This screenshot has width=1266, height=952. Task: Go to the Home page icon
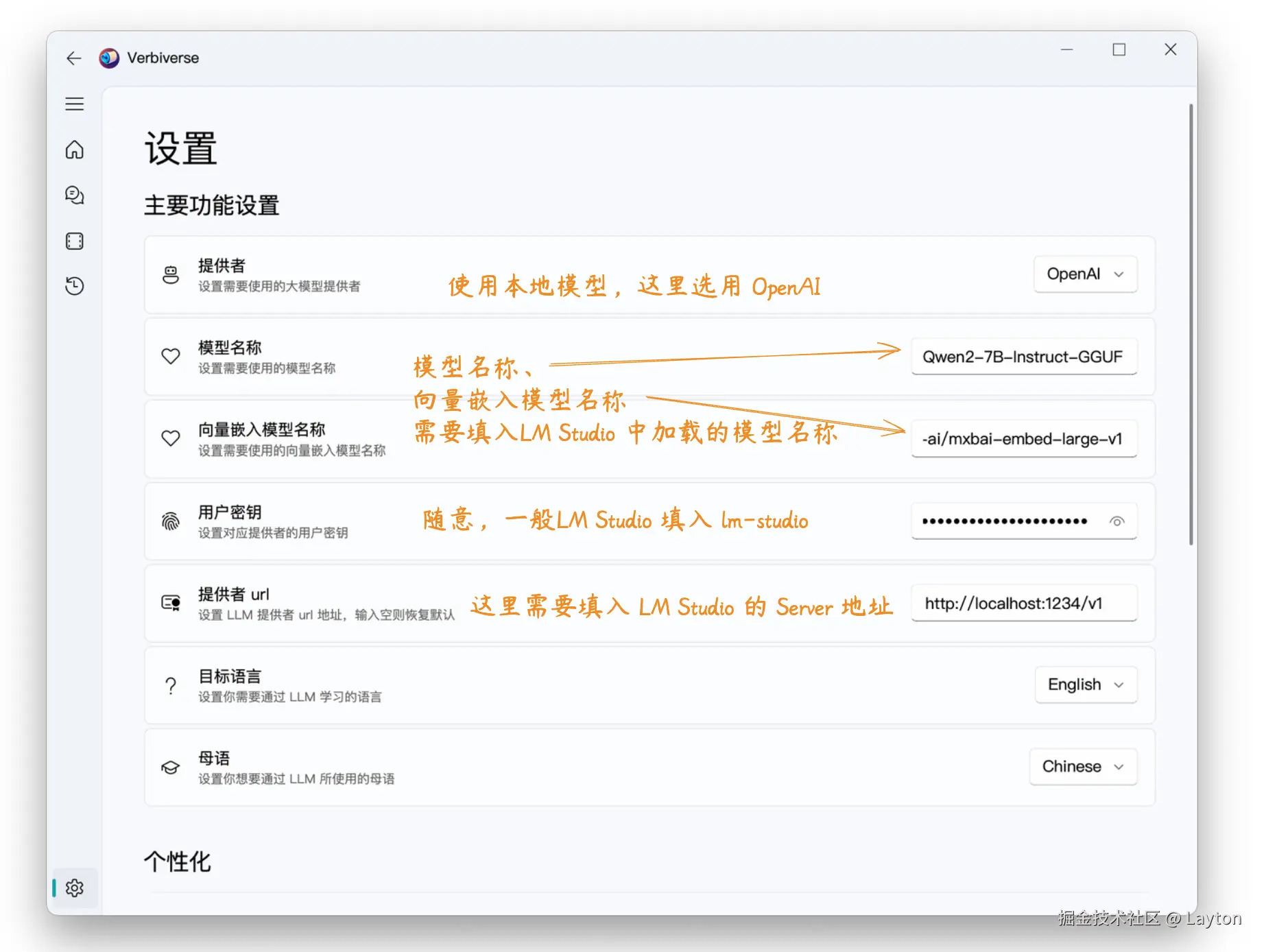75,150
